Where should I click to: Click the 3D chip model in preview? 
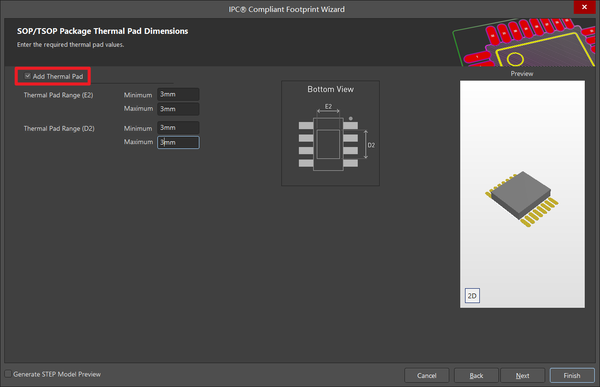tap(522, 199)
